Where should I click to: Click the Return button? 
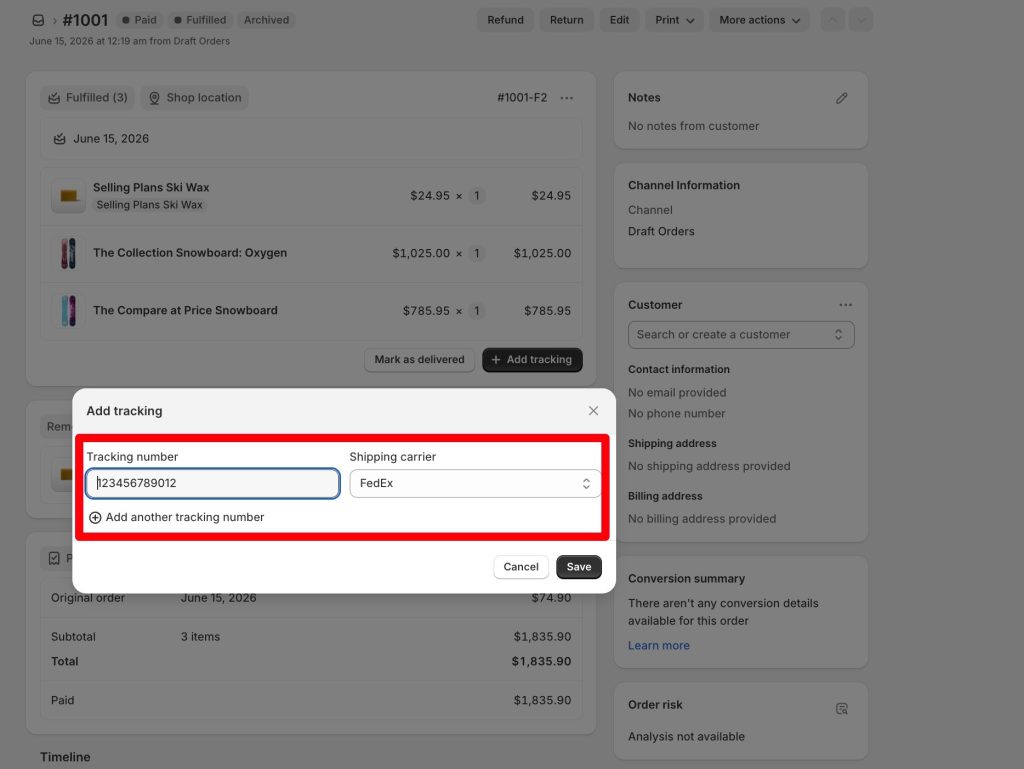(567, 20)
